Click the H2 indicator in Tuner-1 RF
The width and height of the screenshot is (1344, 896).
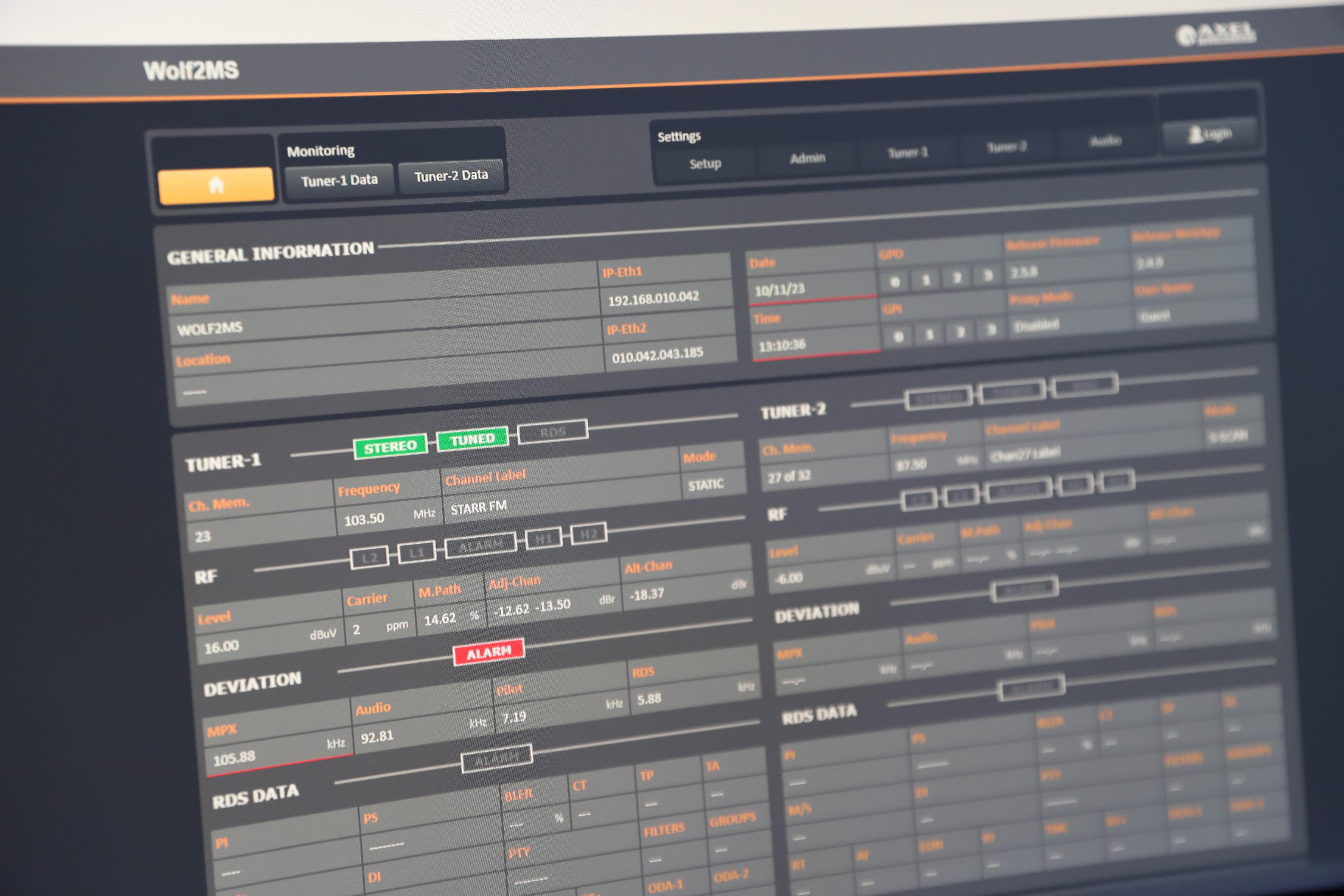[x=589, y=534]
